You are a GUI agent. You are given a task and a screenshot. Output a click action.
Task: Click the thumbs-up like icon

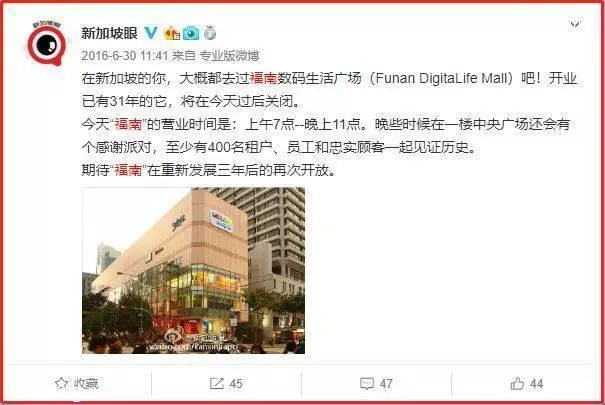tap(517, 383)
